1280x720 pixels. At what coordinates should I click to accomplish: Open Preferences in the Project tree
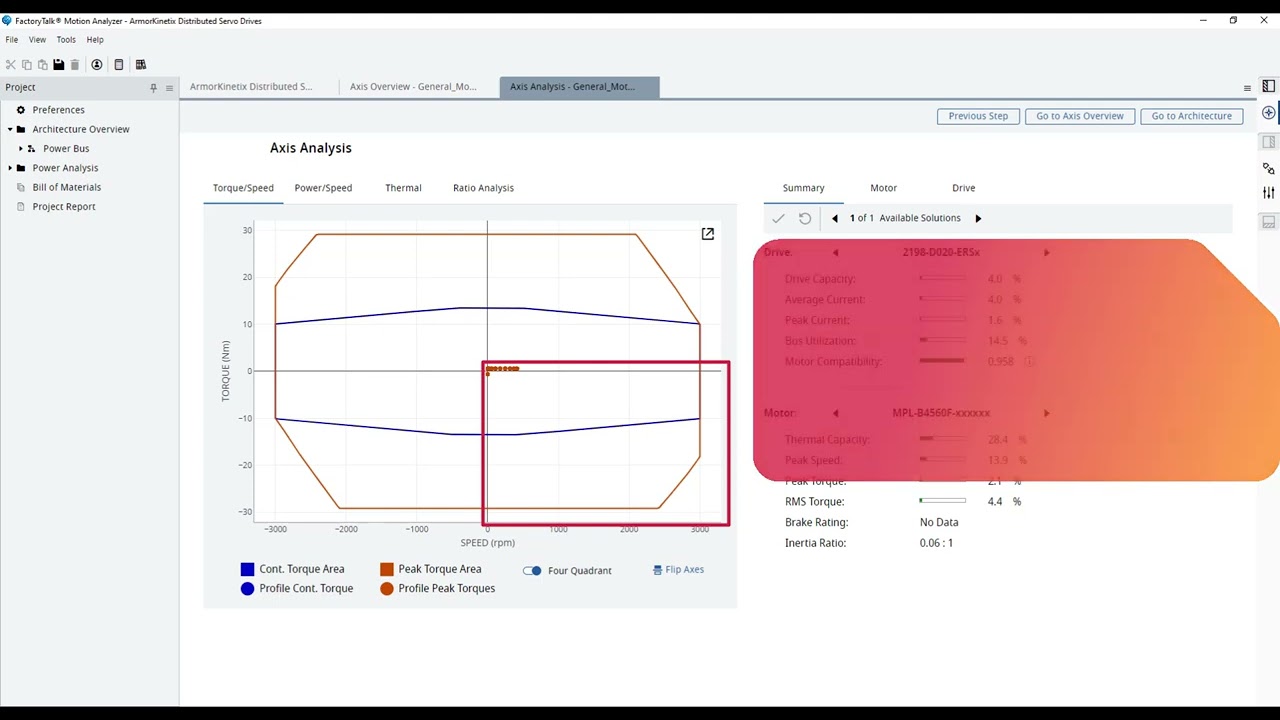[58, 110]
